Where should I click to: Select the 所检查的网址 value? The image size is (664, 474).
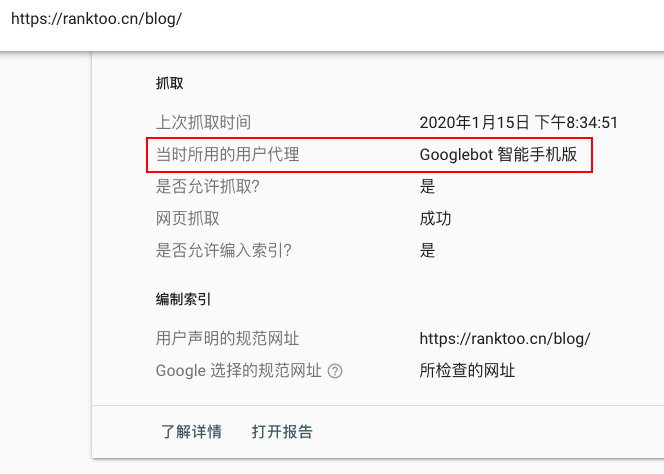coord(467,371)
